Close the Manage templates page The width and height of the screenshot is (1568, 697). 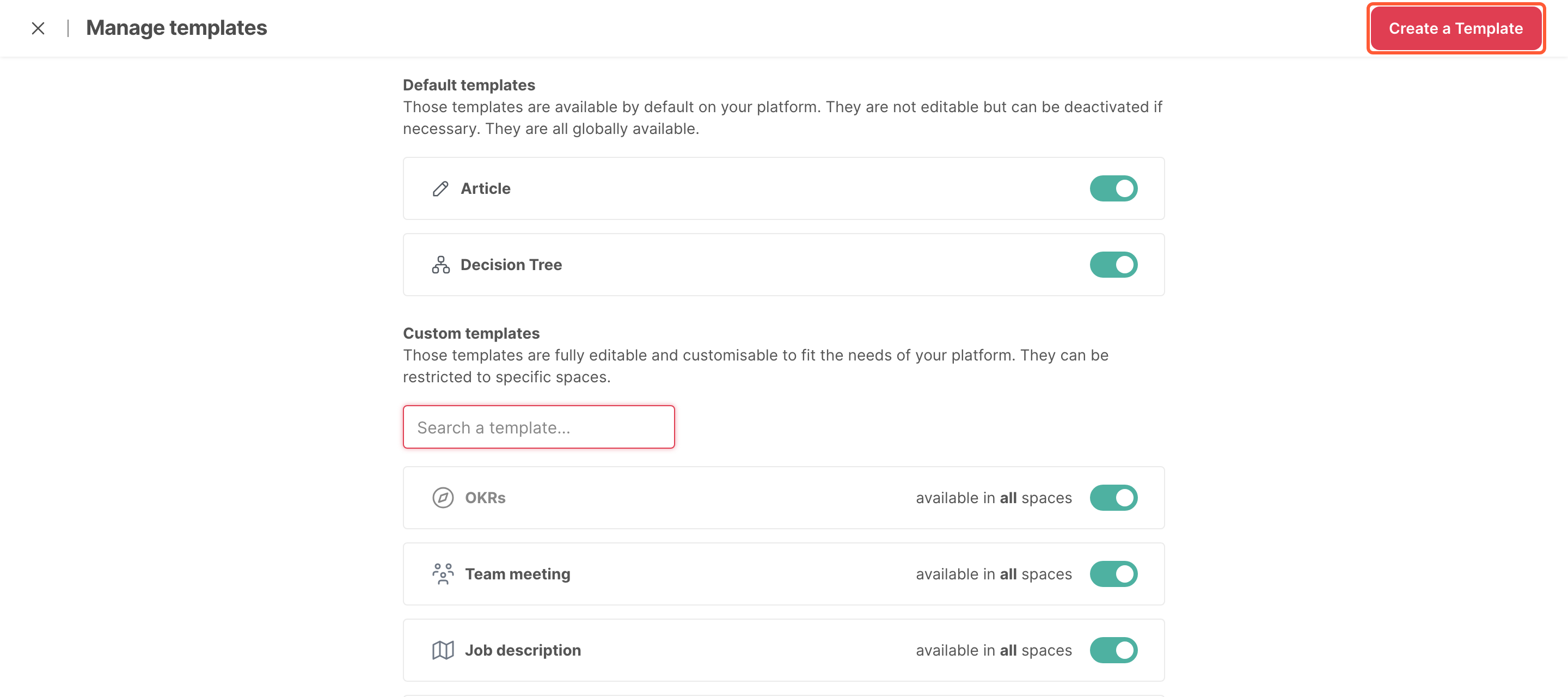coord(38,28)
